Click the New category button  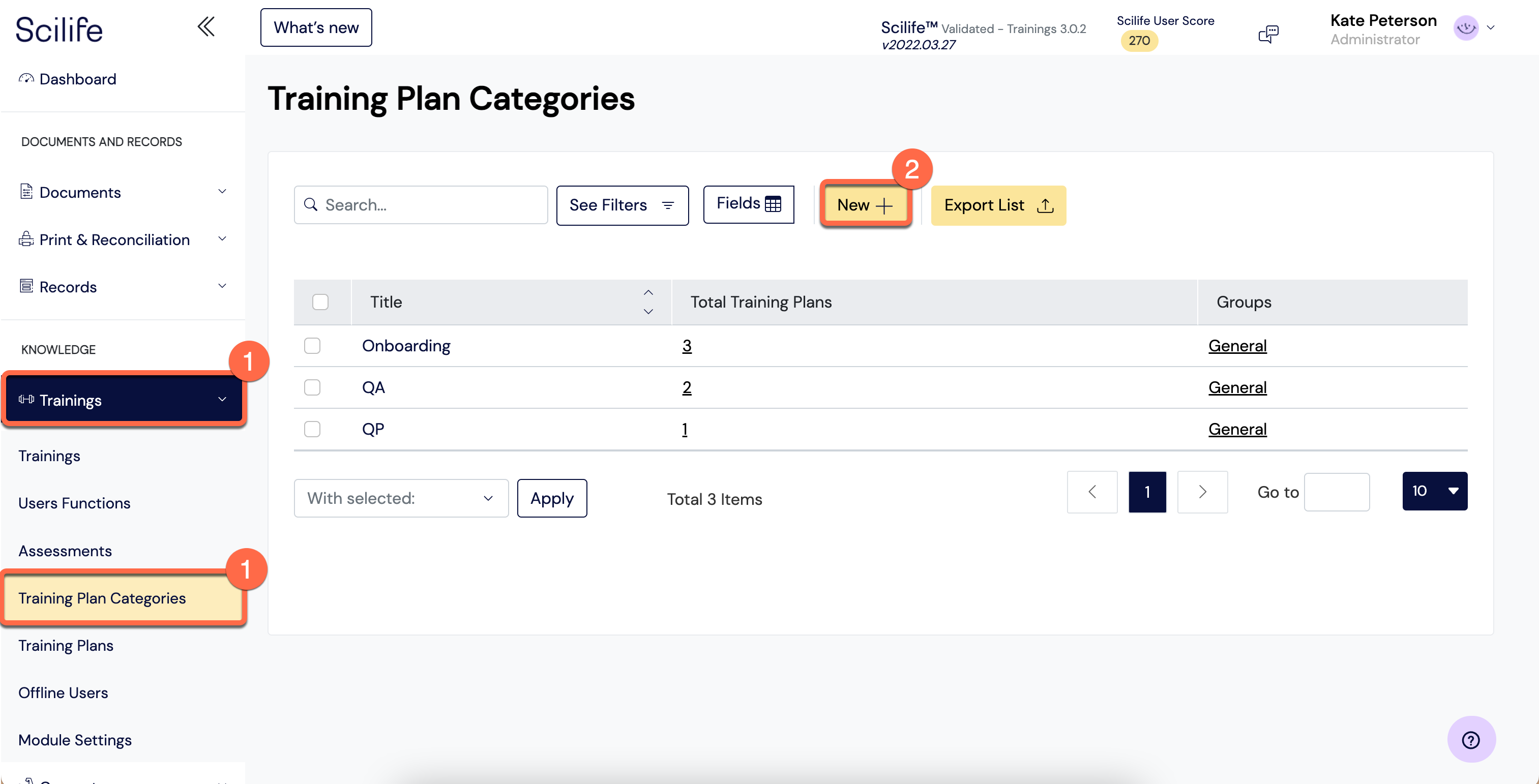click(865, 205)
